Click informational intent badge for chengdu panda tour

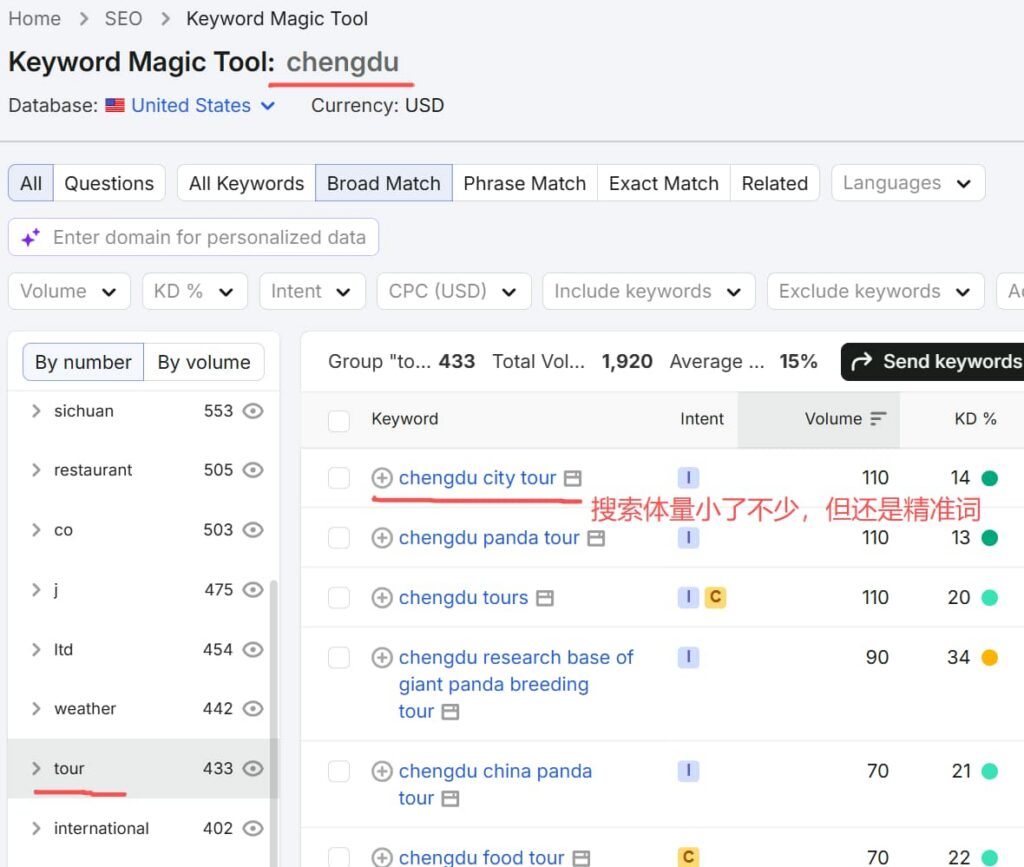tap(688, 538)
